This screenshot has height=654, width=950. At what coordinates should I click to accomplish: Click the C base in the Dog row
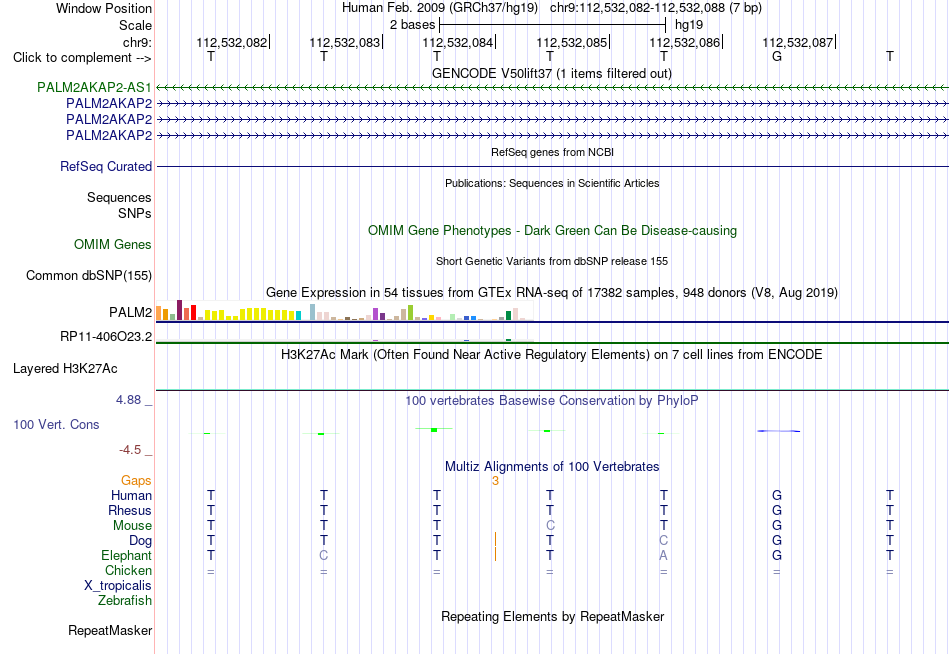(663, 541)
